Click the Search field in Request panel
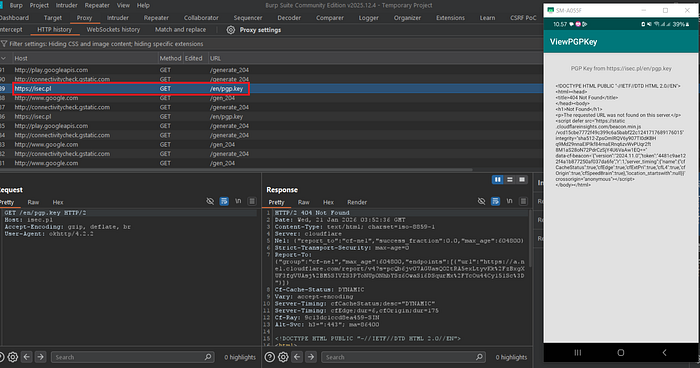This screenshot has width=700, height=368. click(x=132, y=357)
